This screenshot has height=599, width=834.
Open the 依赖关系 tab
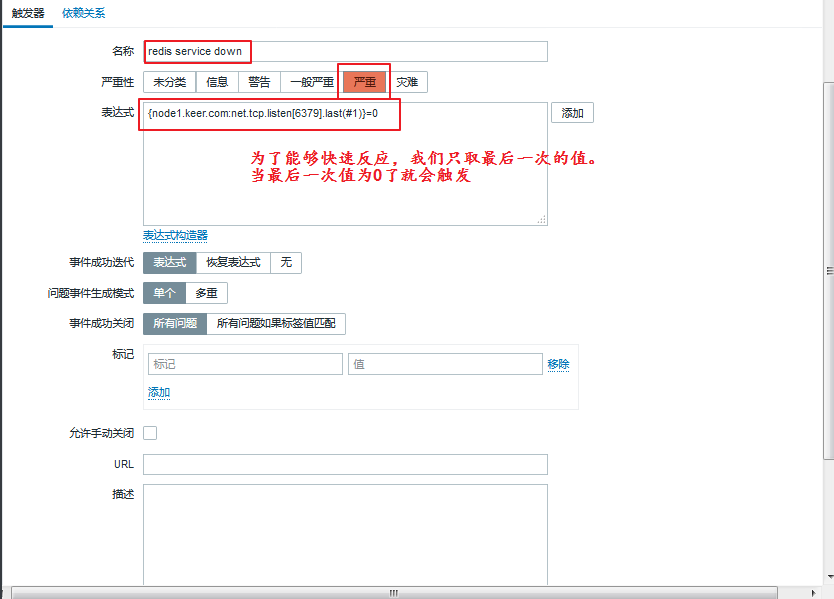pos(84,13)
